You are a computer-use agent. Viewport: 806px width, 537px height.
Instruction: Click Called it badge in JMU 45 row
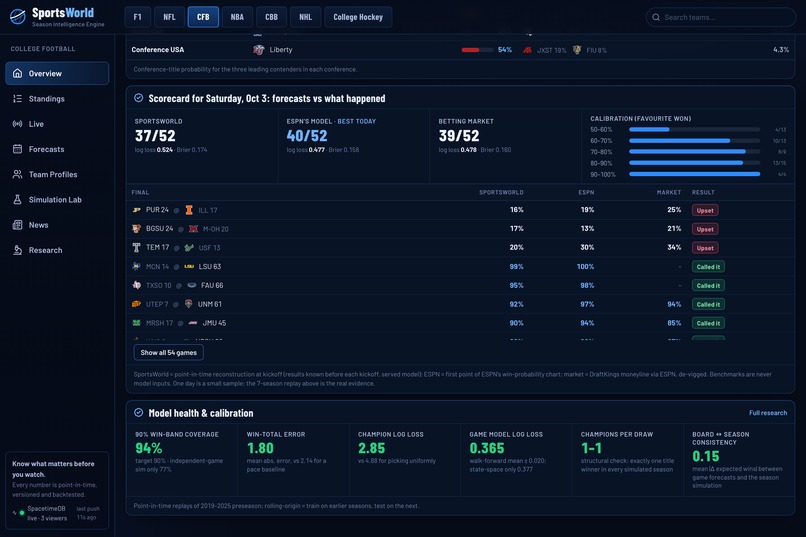pos(708,323)
